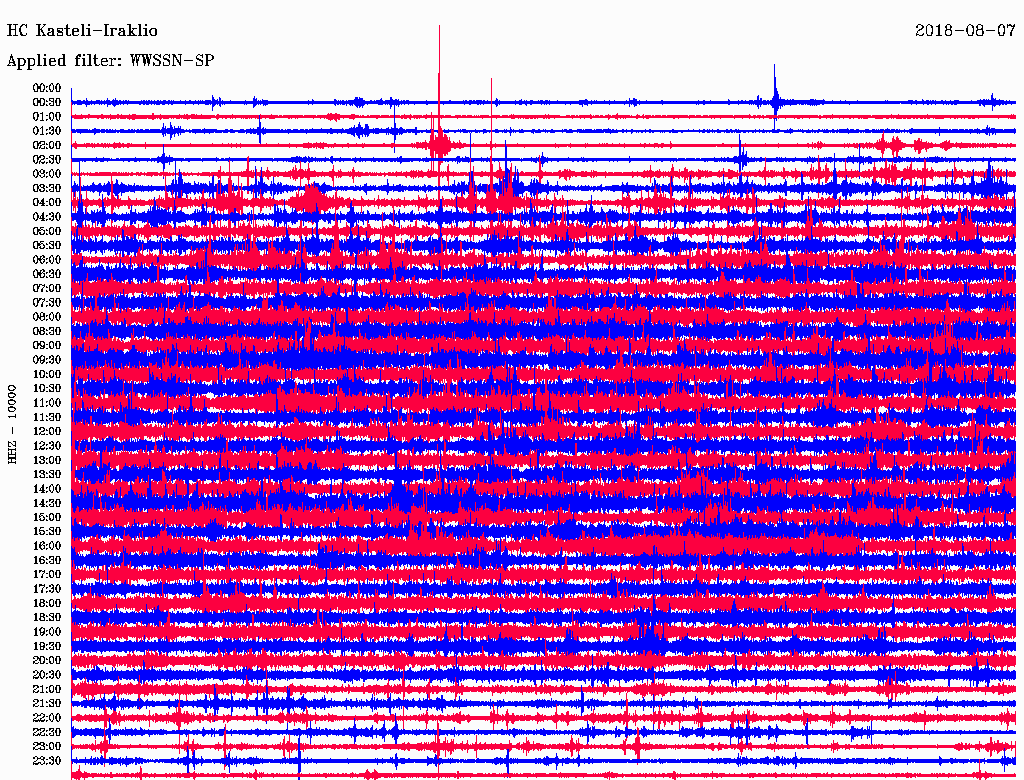Click the 'Applied filter: WWSSN-SP' text

(x=110, y=61)
